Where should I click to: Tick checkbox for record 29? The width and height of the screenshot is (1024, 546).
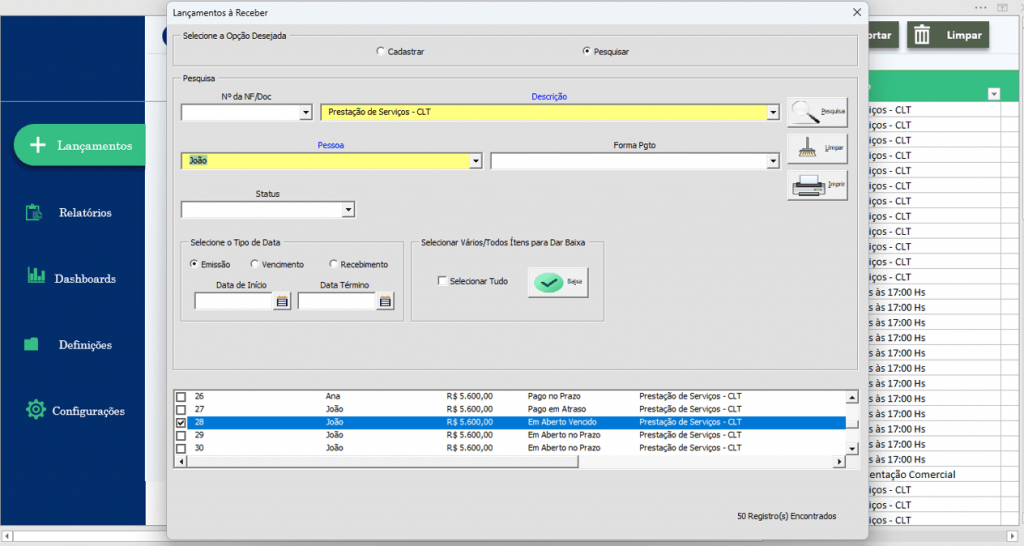[181, 436]
